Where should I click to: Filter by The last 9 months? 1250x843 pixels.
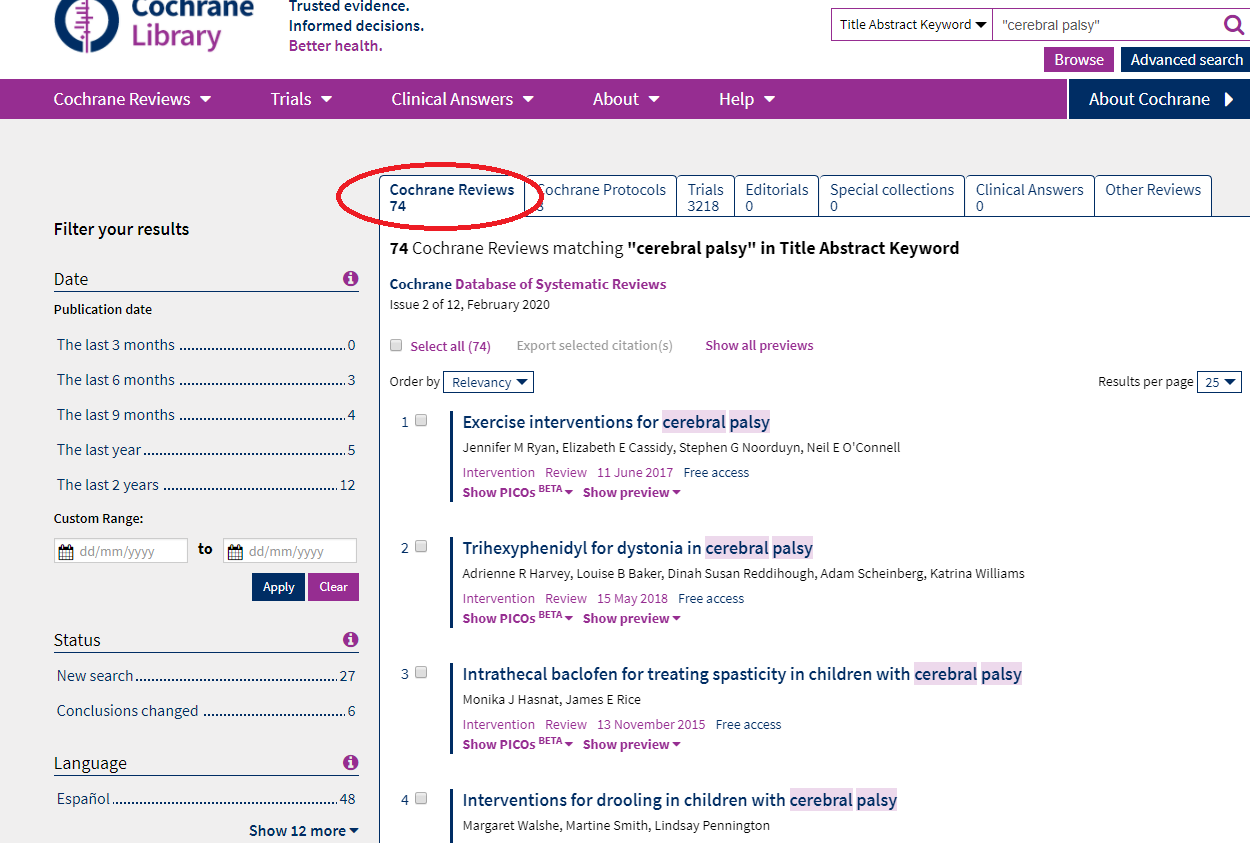206,415
